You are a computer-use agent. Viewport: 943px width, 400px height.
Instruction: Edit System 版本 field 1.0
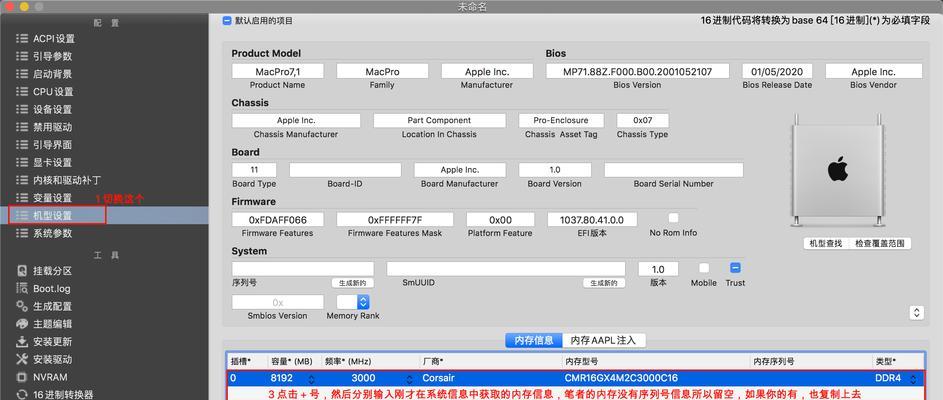click(x=658, y=269)
